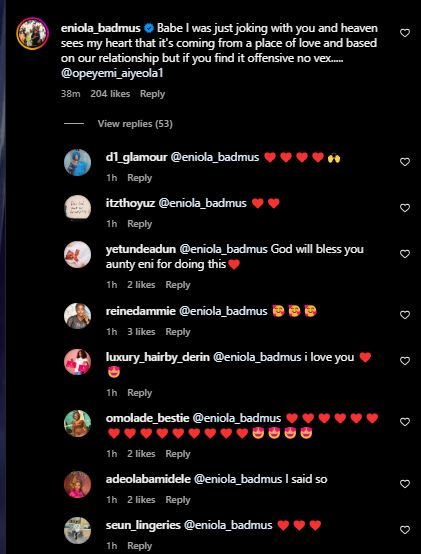Reply to yetundeadun's comment
Image resolution: width=421 pixels, height=554 pixels.
point(178,285)
